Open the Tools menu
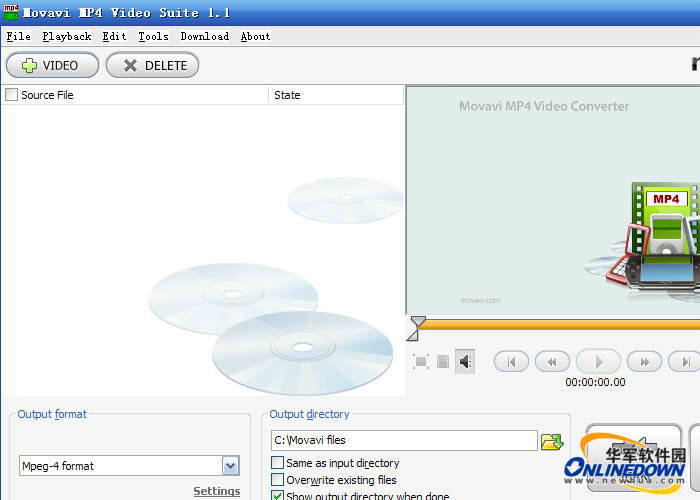 pyautogui.click(x=153, y=37)
